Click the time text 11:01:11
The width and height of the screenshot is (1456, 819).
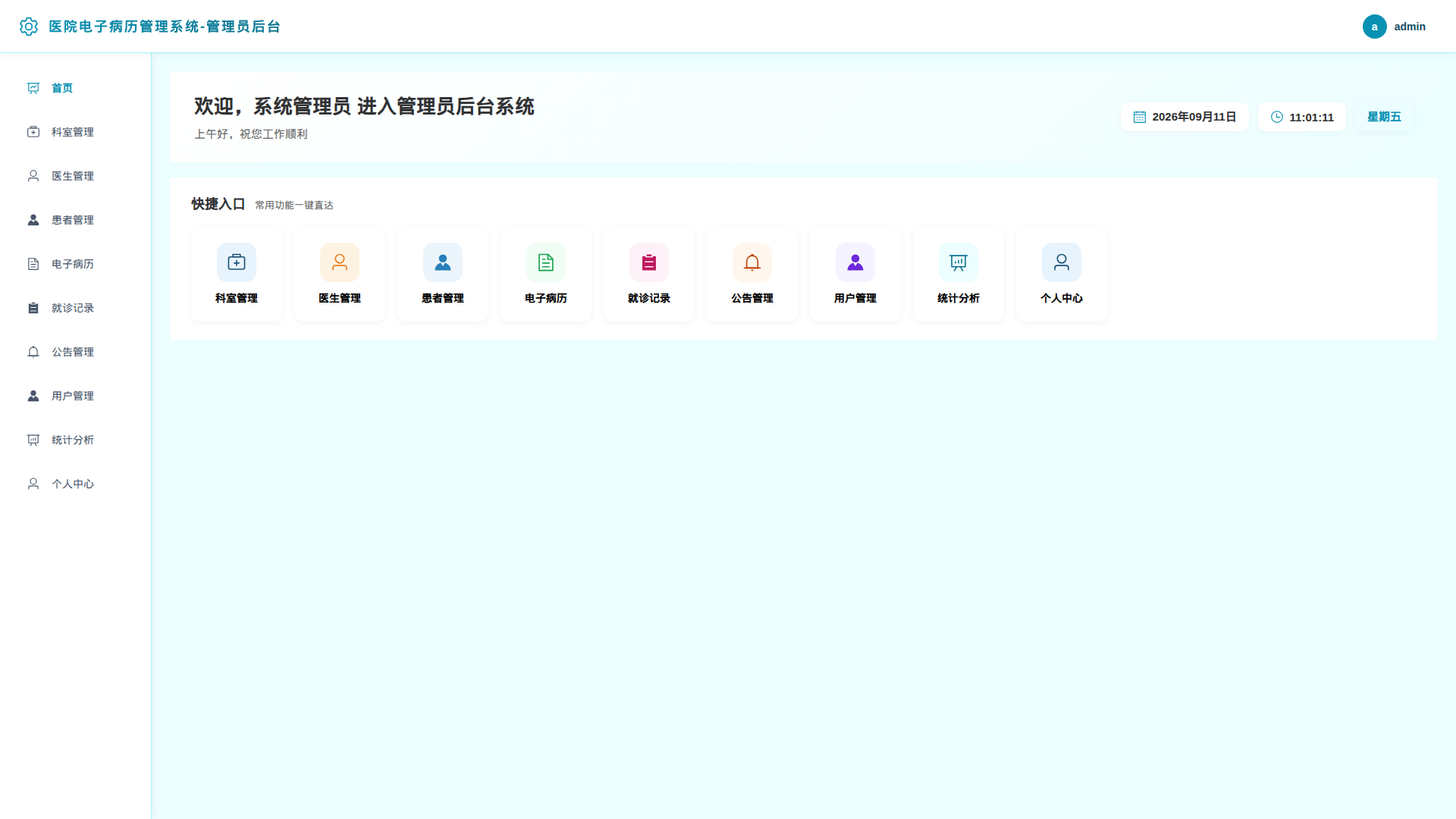pos(1311,118)
